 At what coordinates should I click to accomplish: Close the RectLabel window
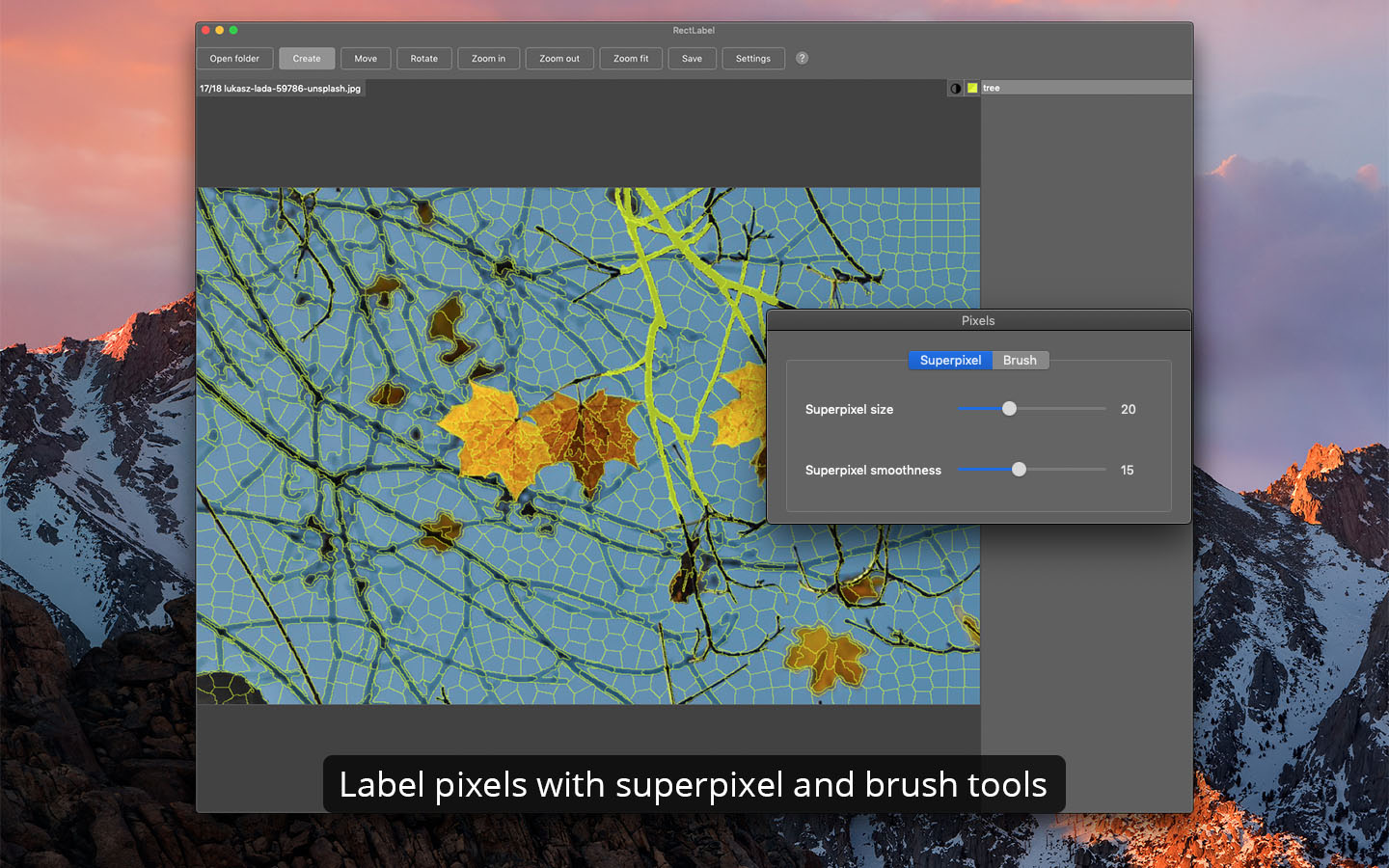[205, 30]
